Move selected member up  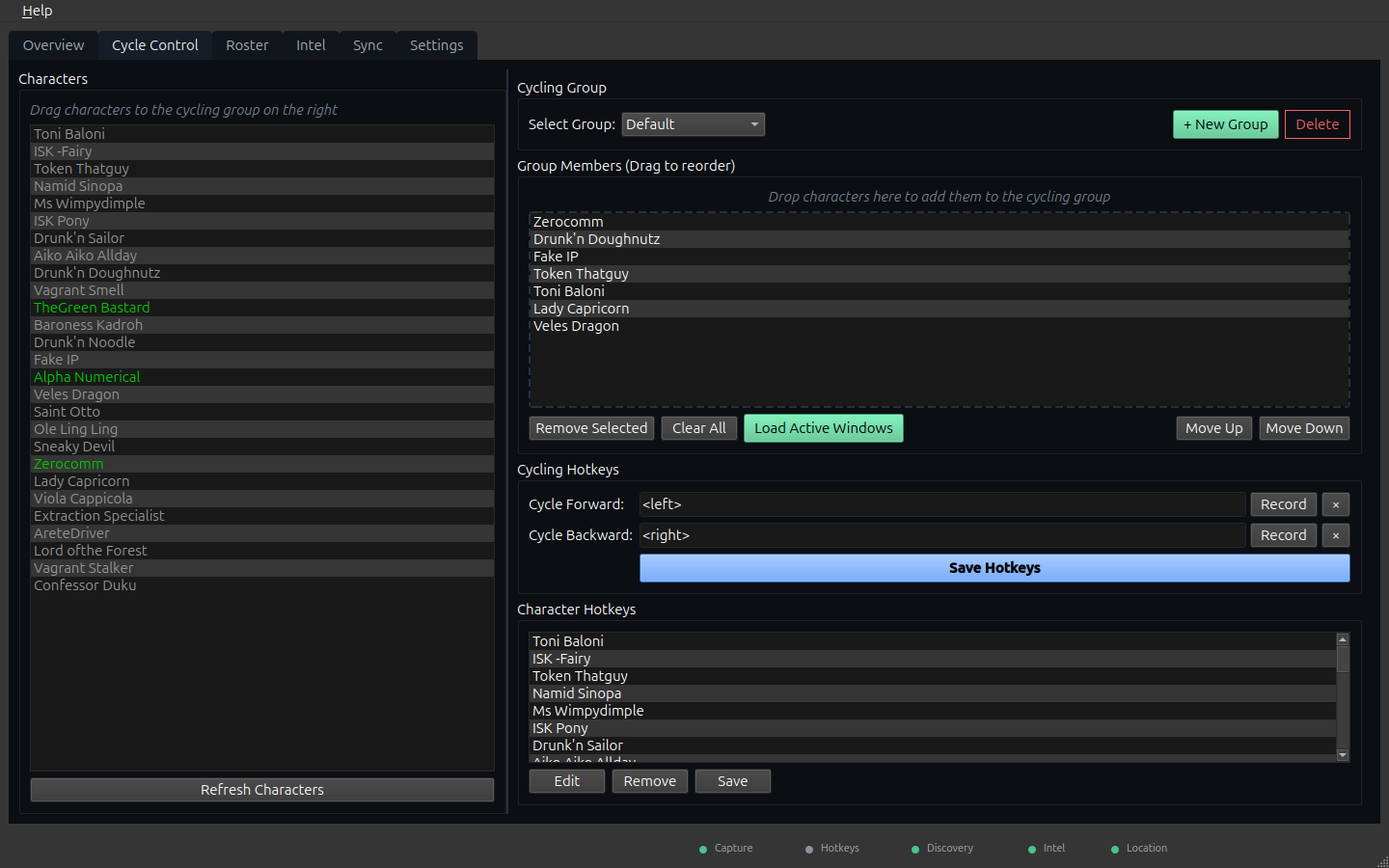pos(1214,428)
